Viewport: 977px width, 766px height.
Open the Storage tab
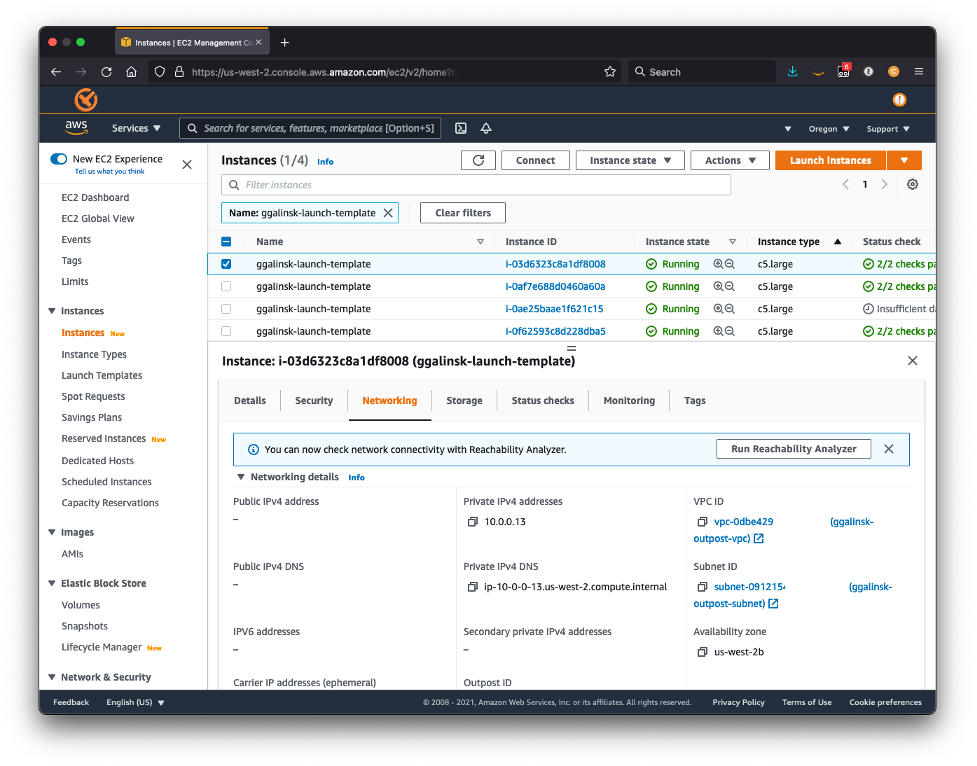click(464, 400)
